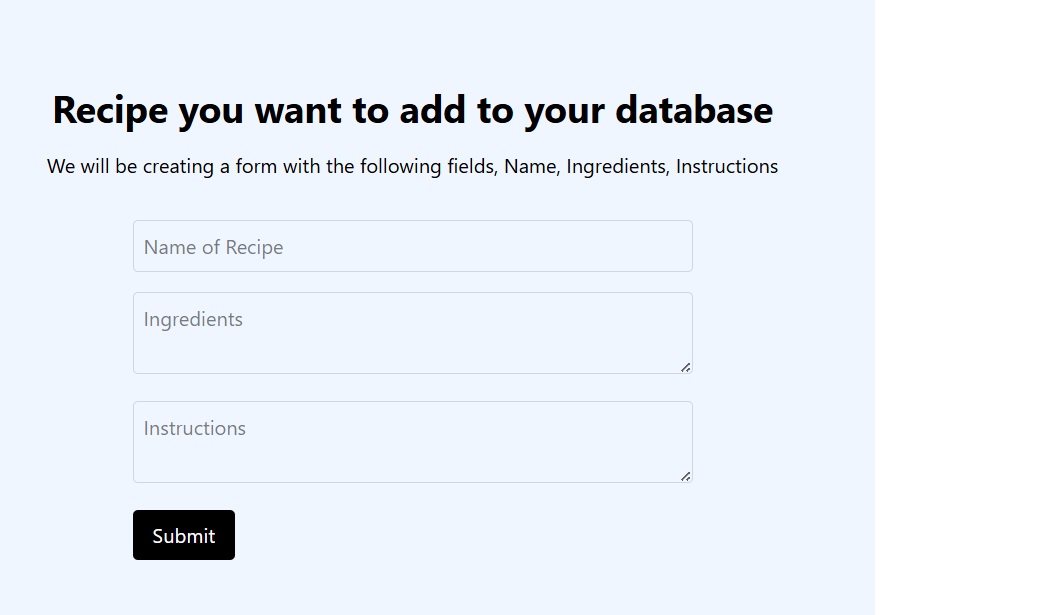Click "Name," in the description sentence
Image resolution: width=1039 pixels, height=615 pixels.
coord(531,167)
